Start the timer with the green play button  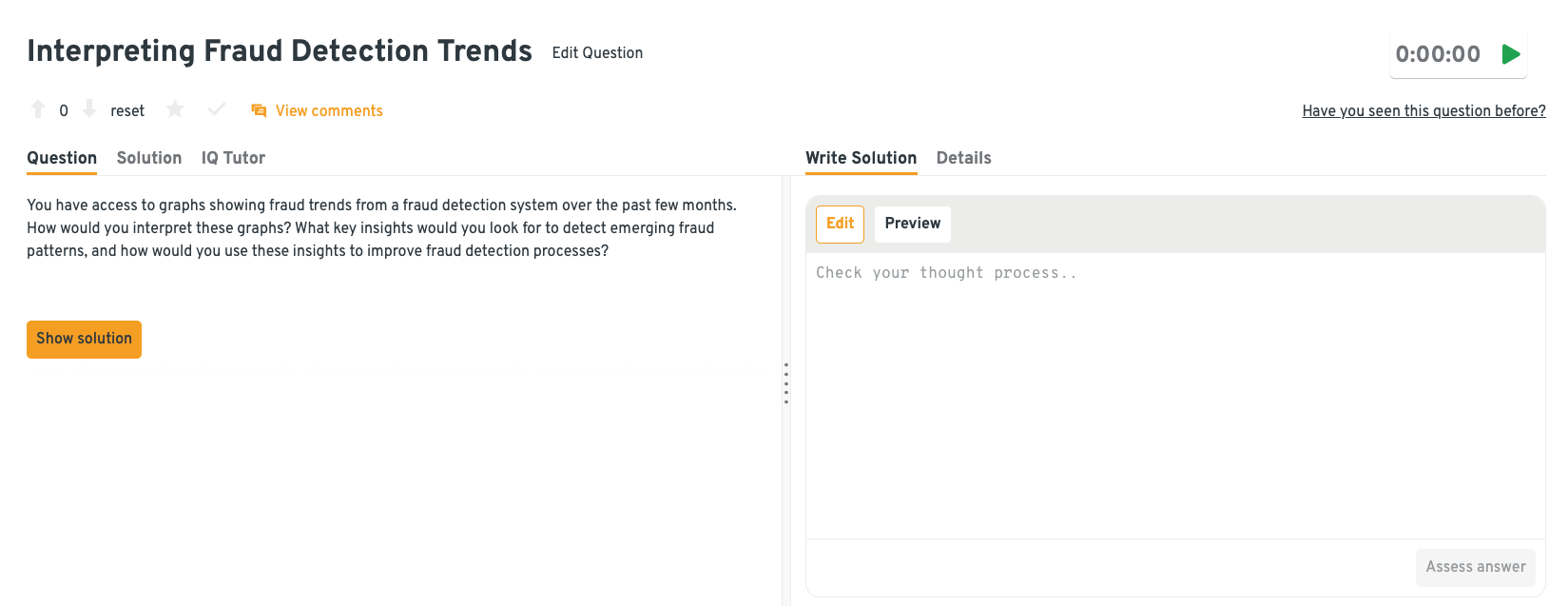1510,54
